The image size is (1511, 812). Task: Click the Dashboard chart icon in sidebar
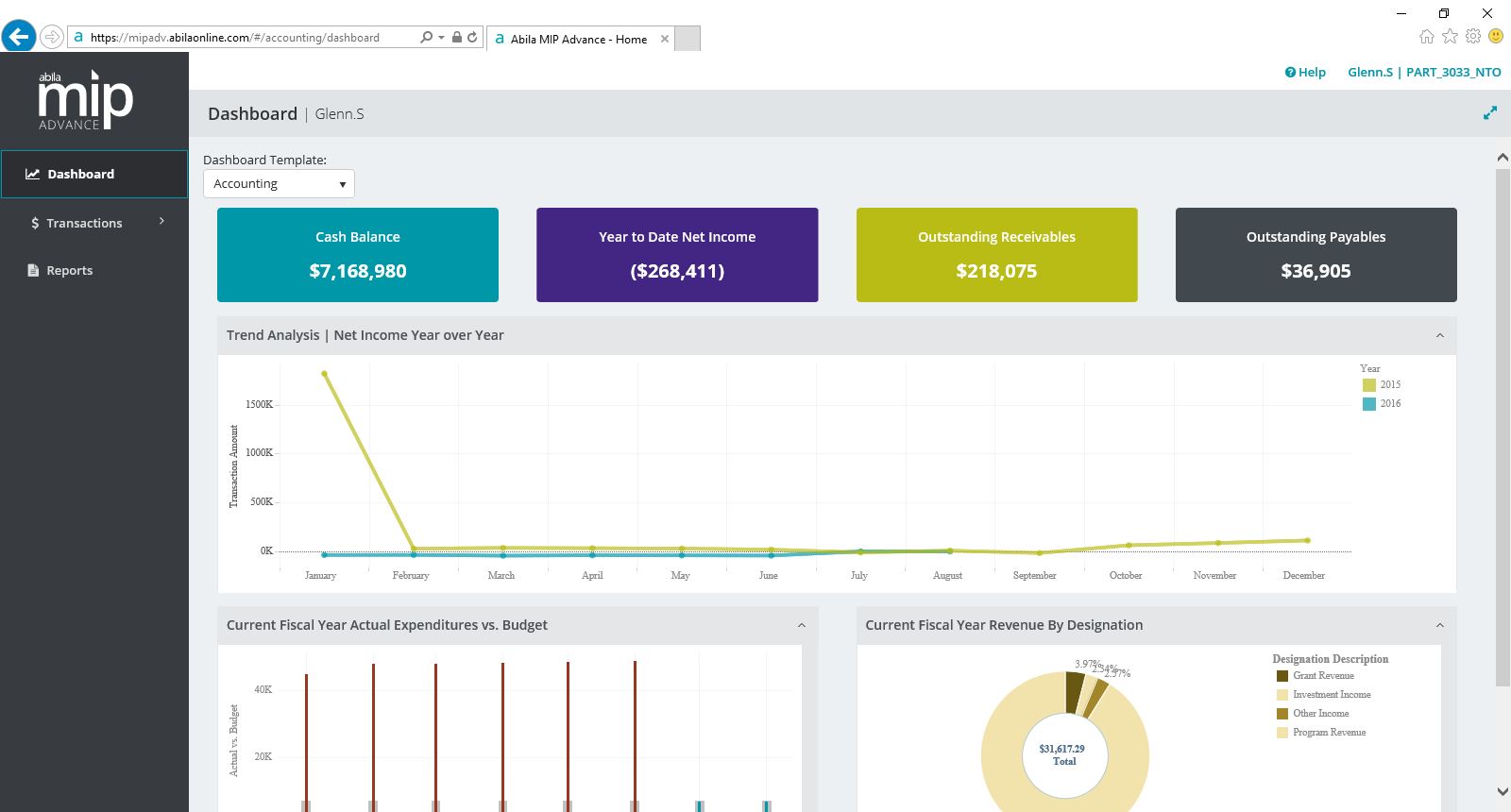tap(32, 174)
